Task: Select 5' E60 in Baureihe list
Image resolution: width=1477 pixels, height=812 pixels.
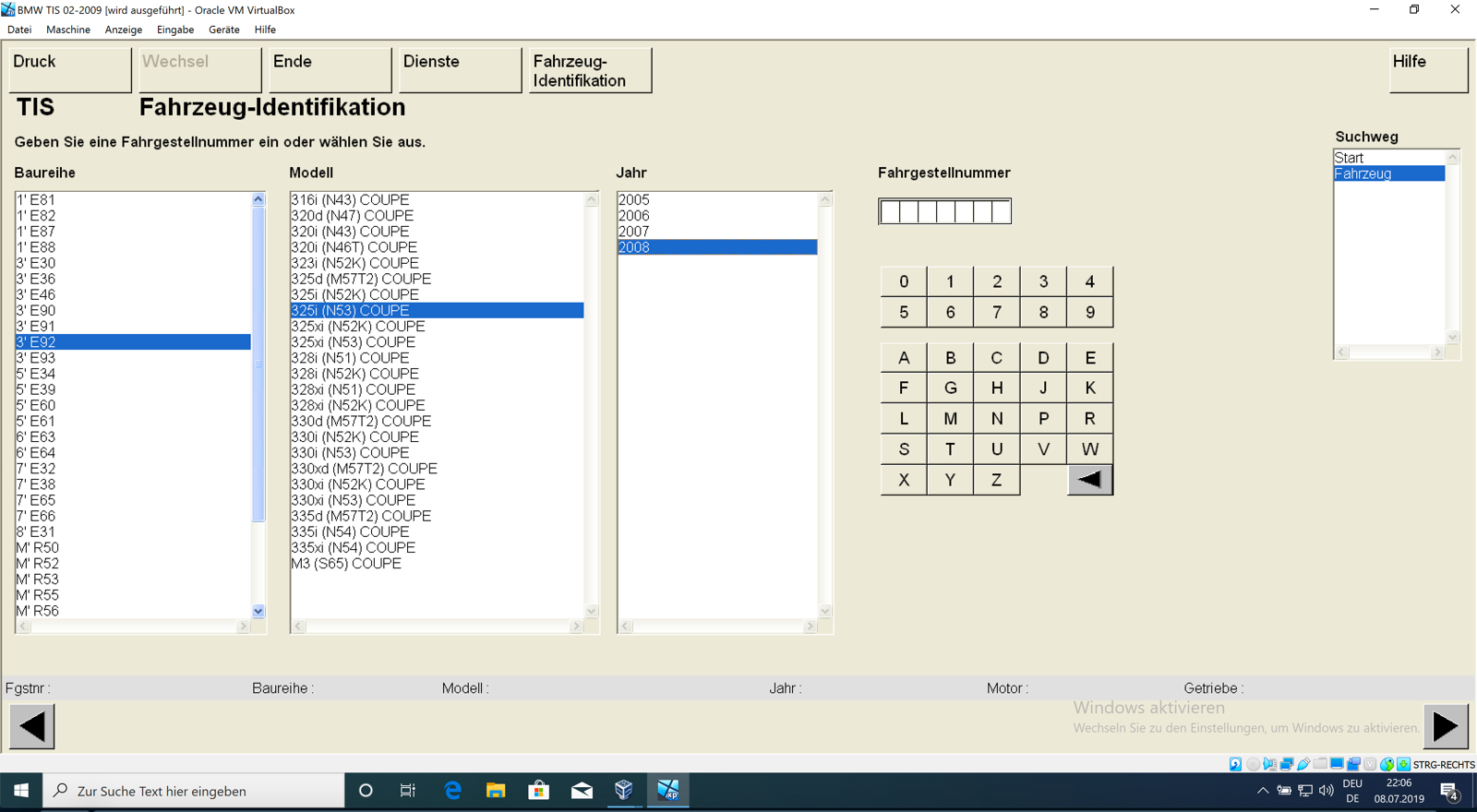Action: [x=36, y=405]
